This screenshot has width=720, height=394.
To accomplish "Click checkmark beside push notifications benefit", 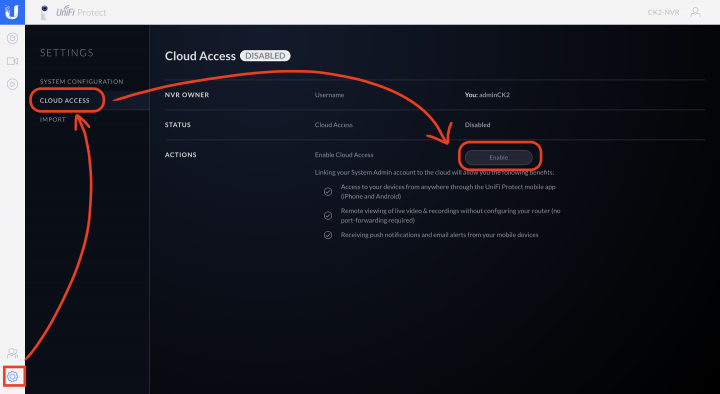I will tap(328, 235).
